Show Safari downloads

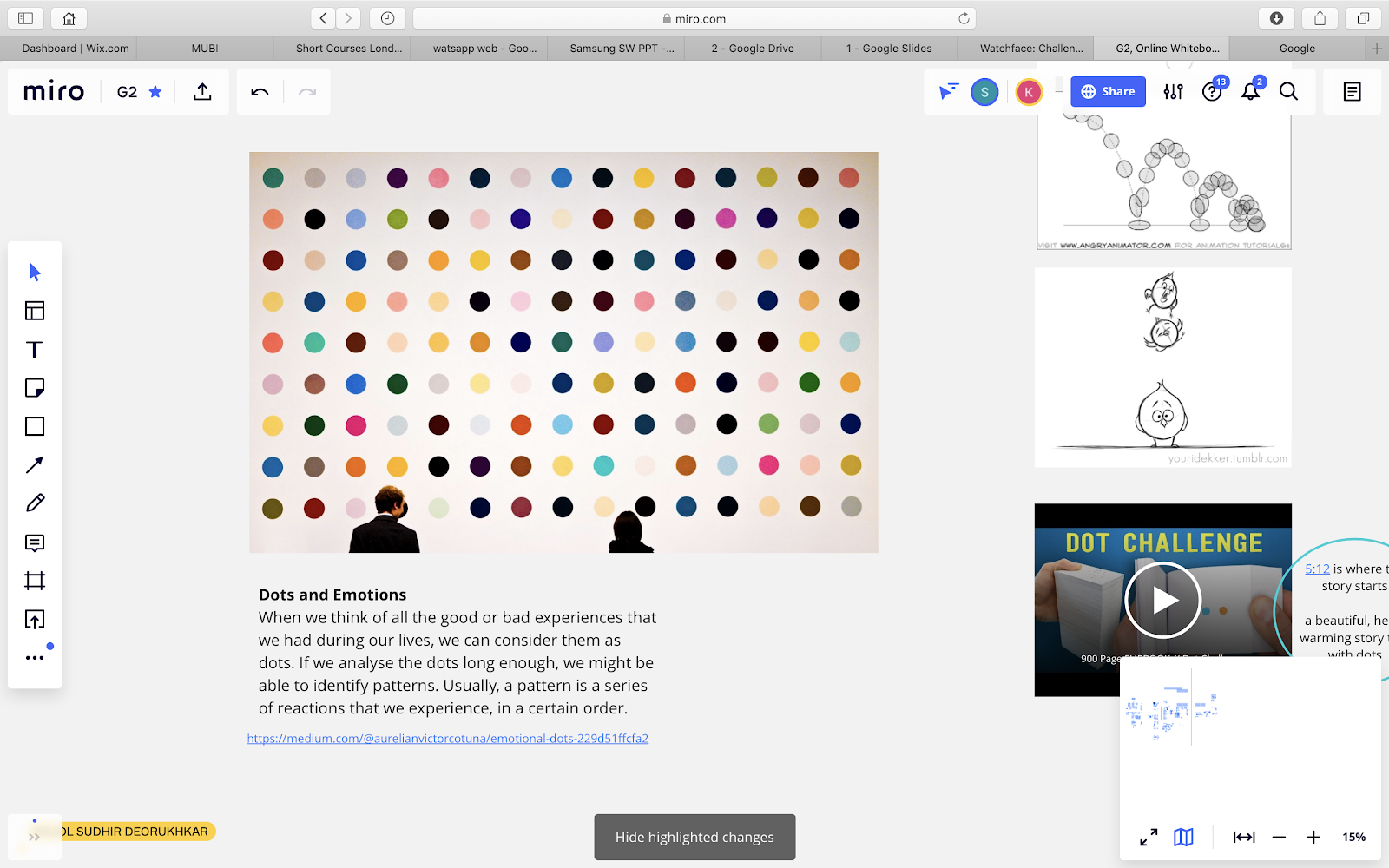(x=1276, y=18)
